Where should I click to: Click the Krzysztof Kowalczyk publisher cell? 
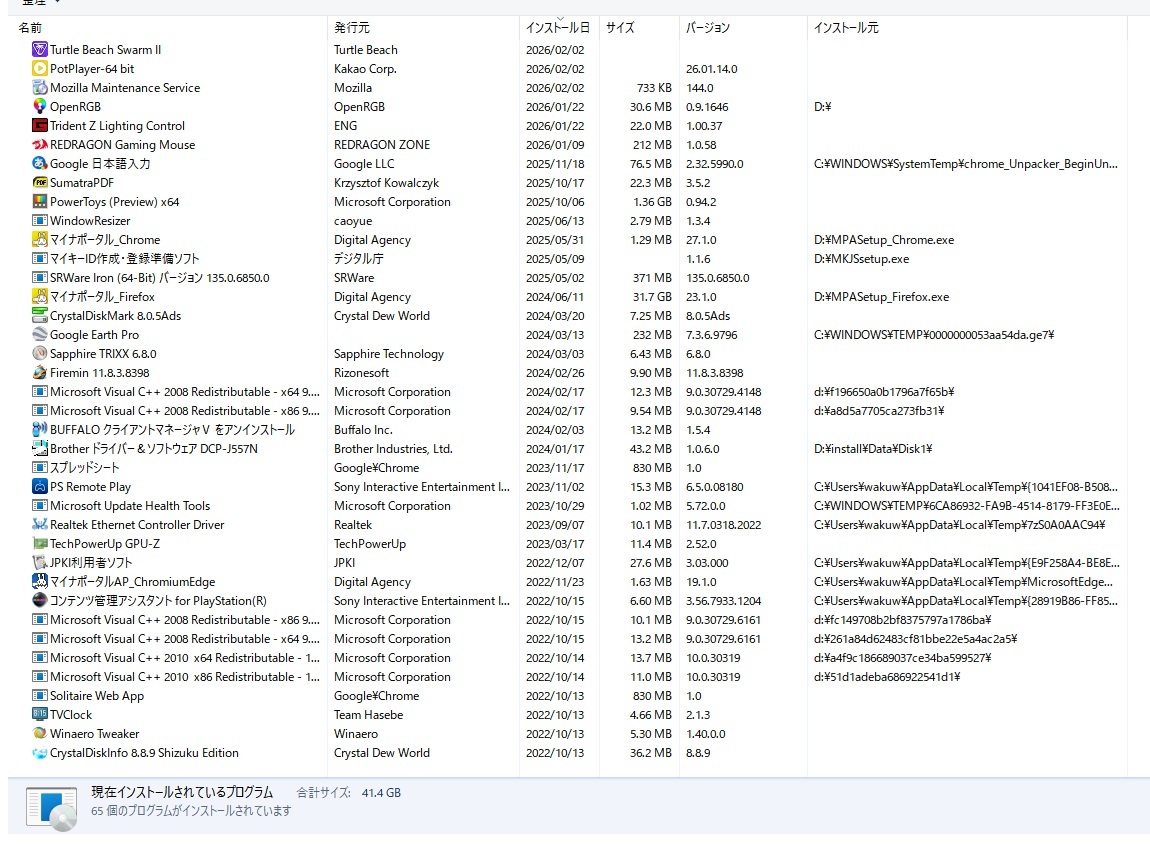pyautogui.click(x=387, y=183)
